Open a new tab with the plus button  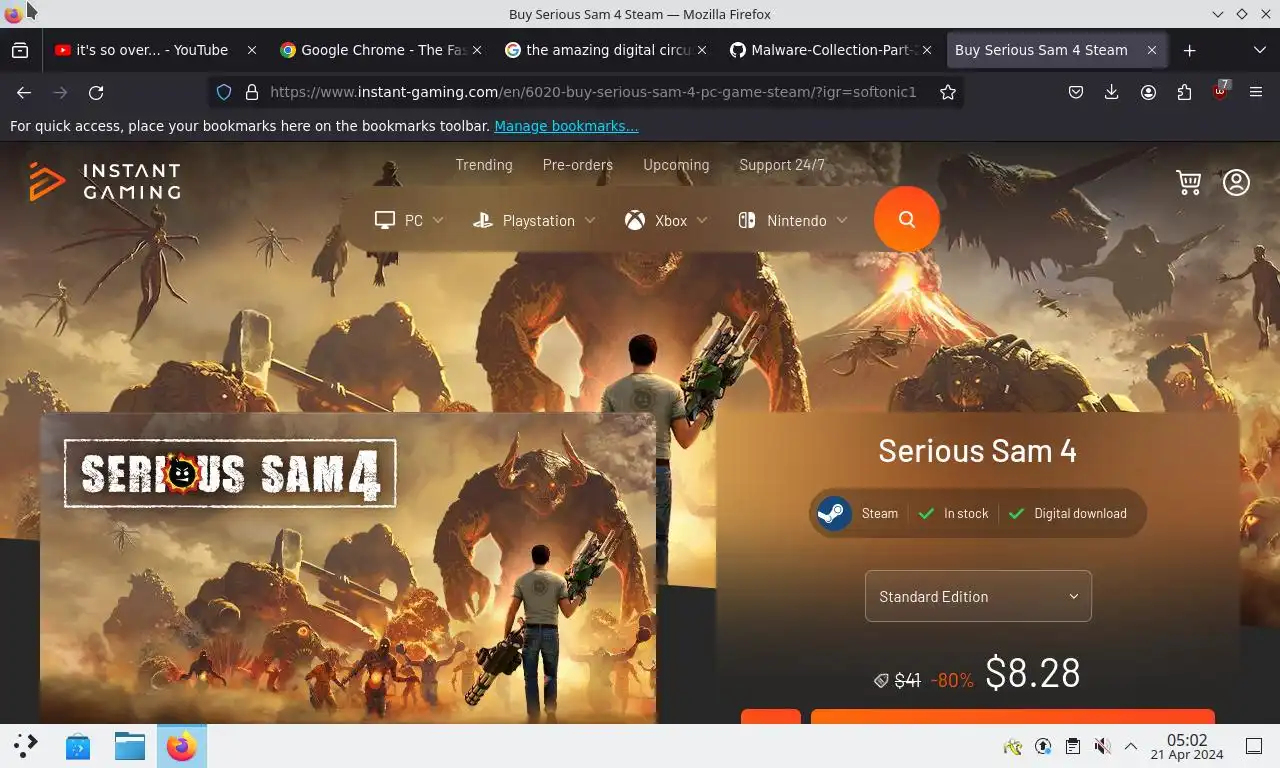click(x=1189, y=50)
